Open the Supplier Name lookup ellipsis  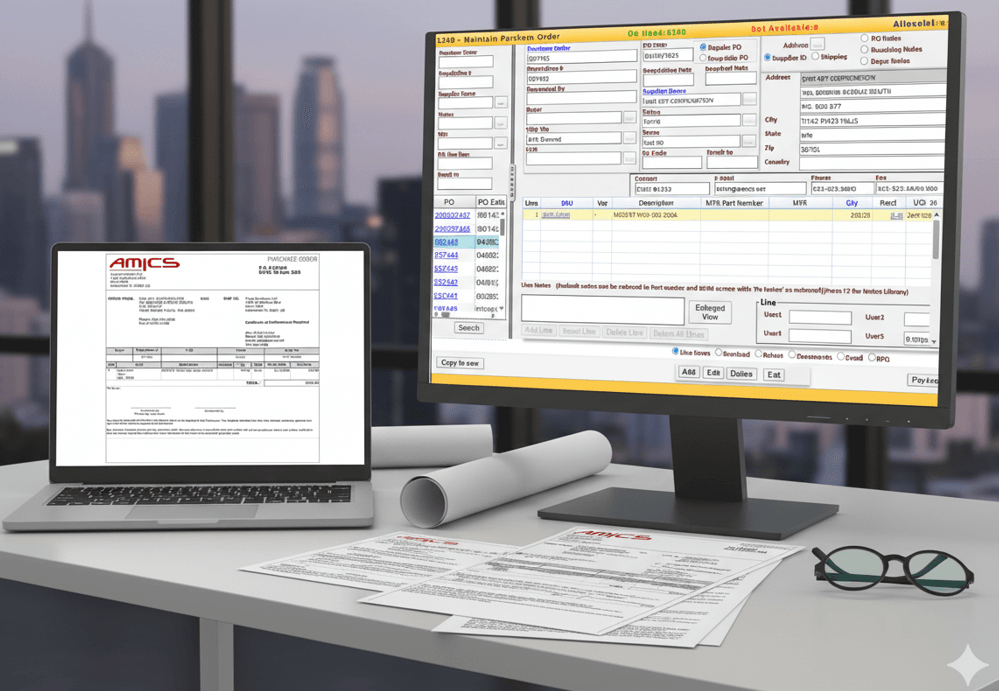pos(499,100)
